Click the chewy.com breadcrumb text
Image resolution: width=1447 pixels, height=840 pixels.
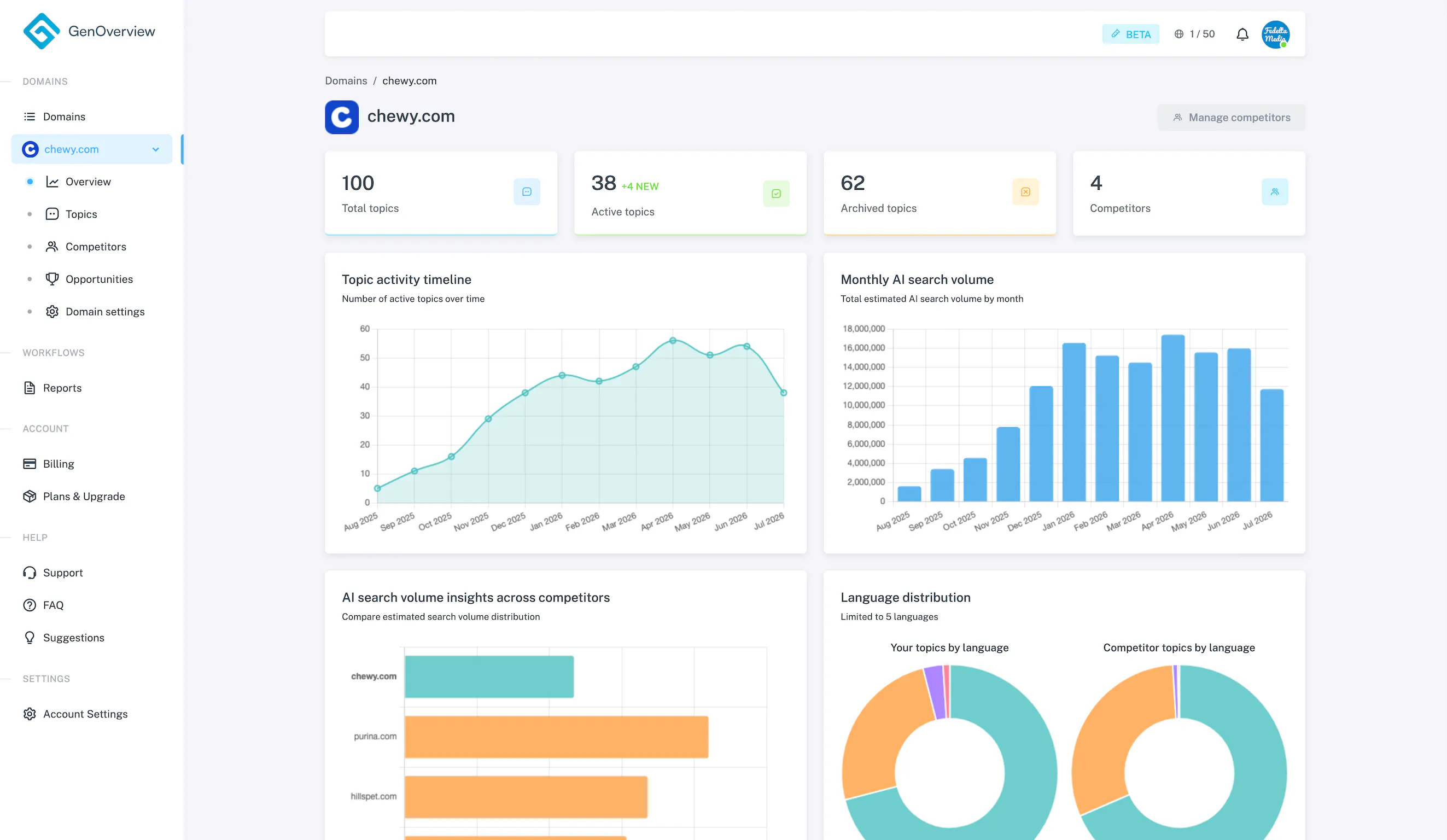(410, 81)
